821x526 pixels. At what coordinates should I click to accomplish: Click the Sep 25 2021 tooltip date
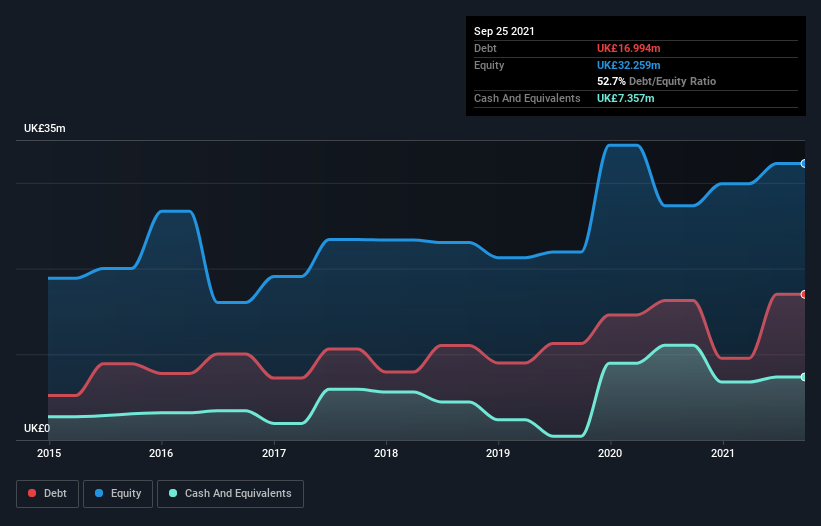504,31
